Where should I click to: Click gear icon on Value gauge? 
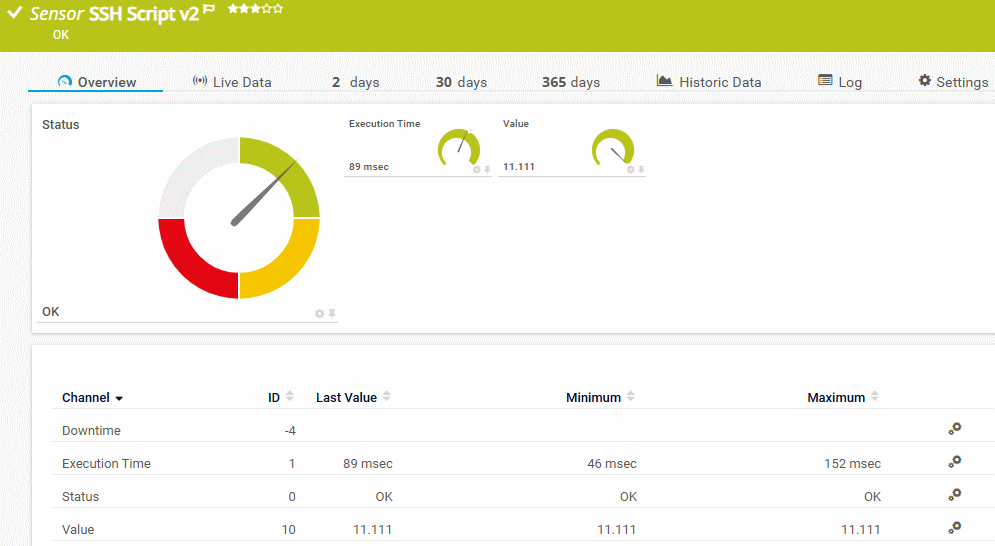click(x=630, y=170)
